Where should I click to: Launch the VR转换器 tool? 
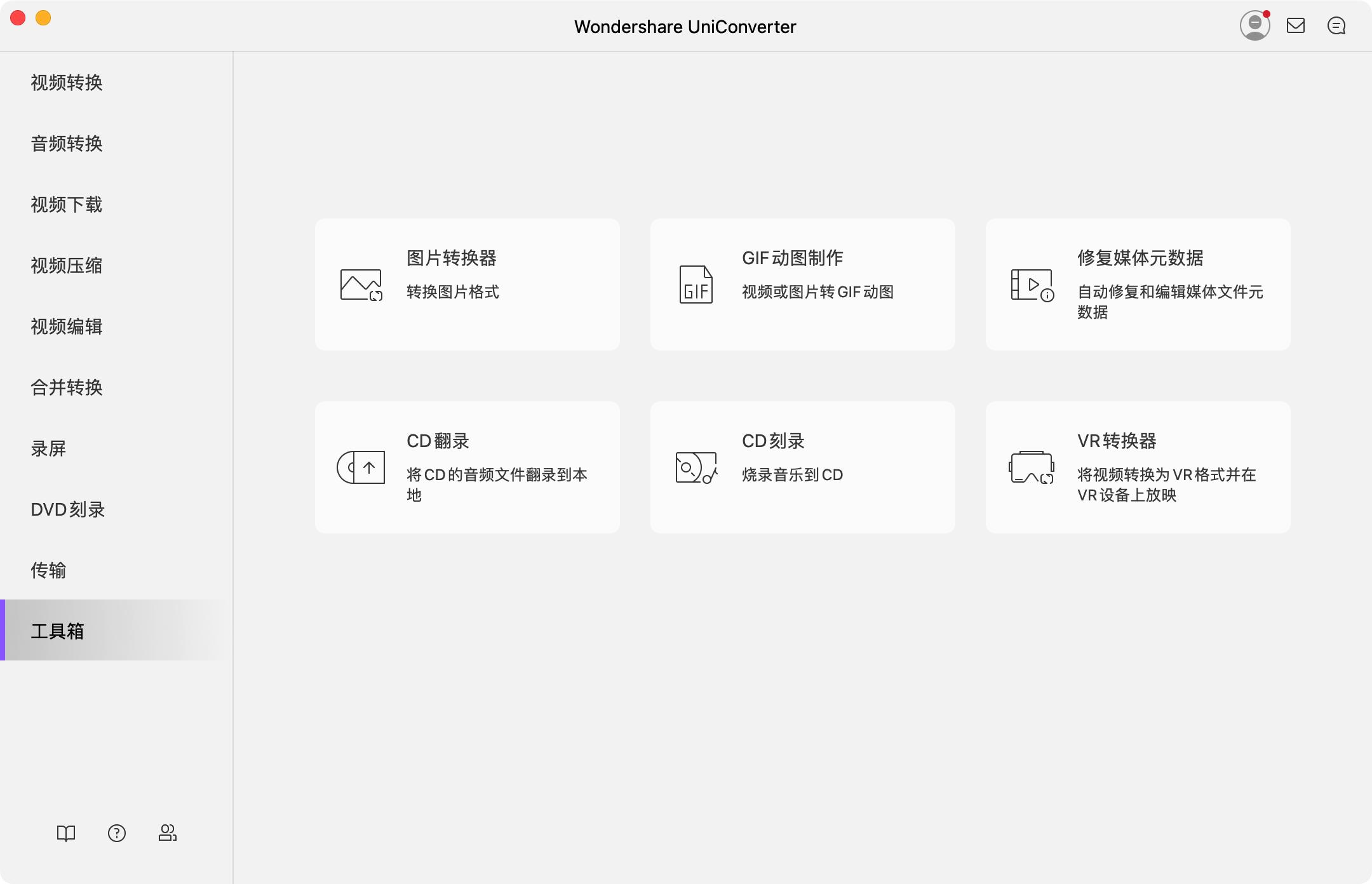(x=1137, y=467)
